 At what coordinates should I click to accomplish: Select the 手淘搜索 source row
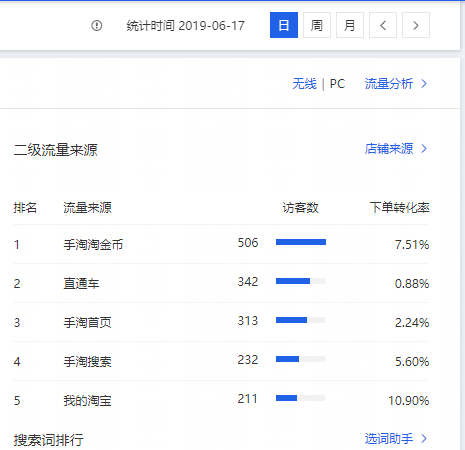(221, 361)
